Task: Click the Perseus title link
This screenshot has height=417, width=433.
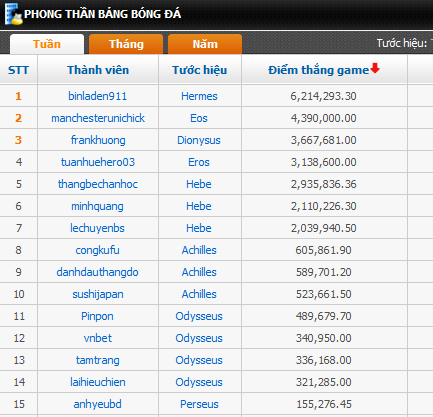Action: (199, 404)
